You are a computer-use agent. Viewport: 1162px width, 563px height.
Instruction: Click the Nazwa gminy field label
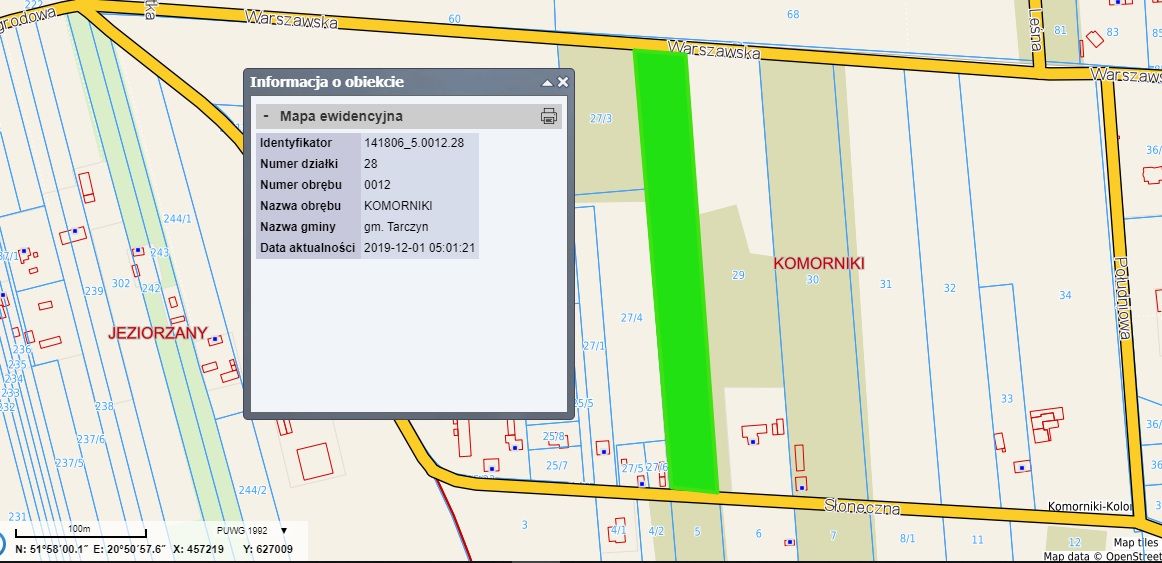pyautogui.click(x=297, y=227)
